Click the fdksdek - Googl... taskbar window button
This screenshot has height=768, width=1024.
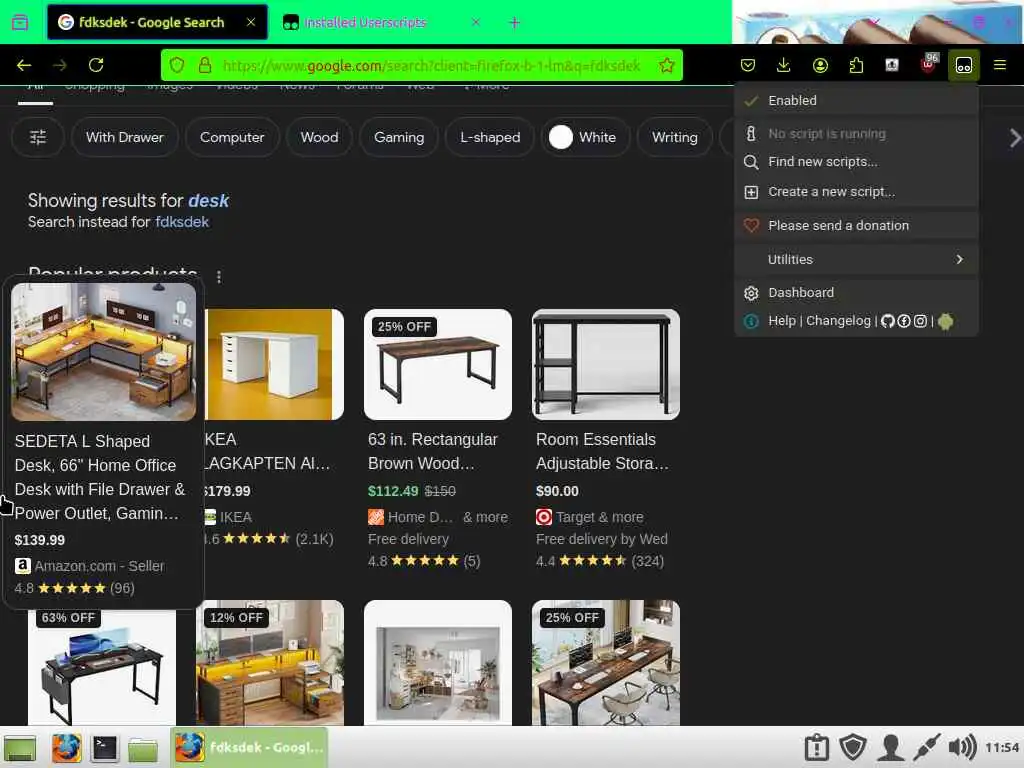[x=249, y=748]
